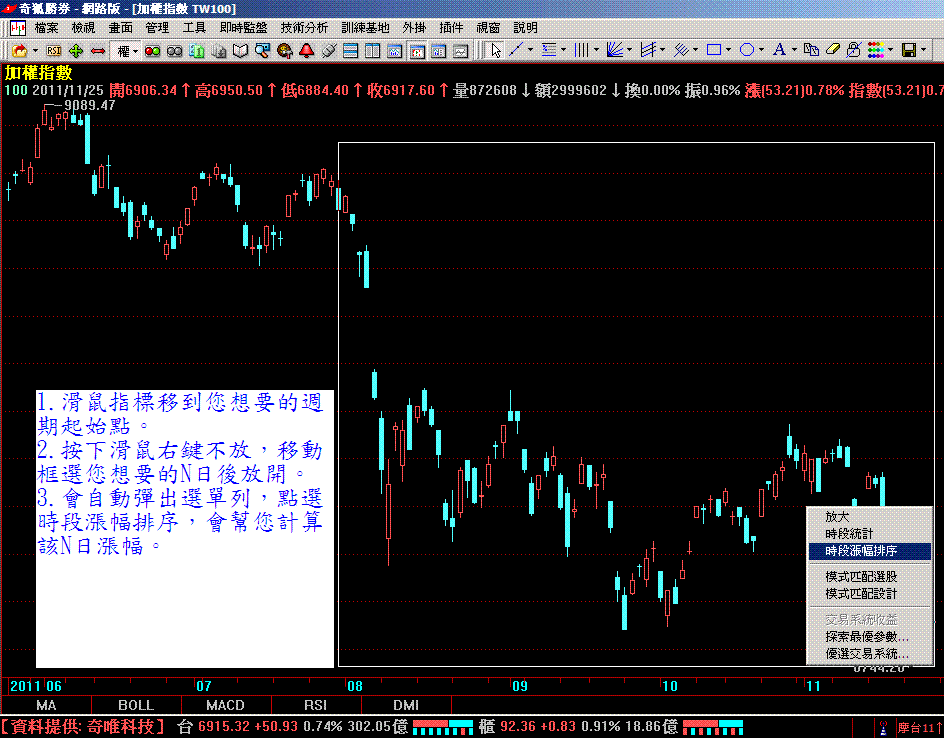Viewport: 944px width, 738px height.
Task: Click the green four-way move arrows icon
Action: pos(76,51)
